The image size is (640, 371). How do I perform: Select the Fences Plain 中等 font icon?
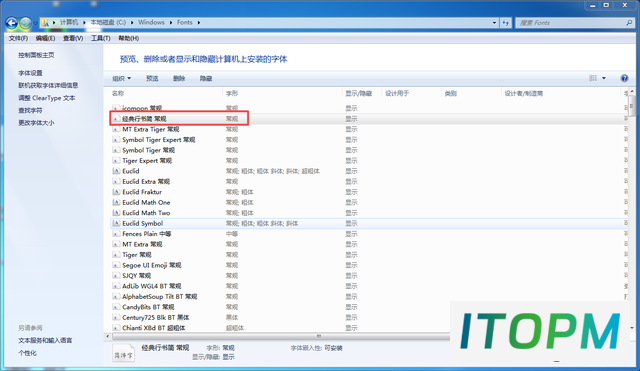pyautogui.click(x=116, y=234)
